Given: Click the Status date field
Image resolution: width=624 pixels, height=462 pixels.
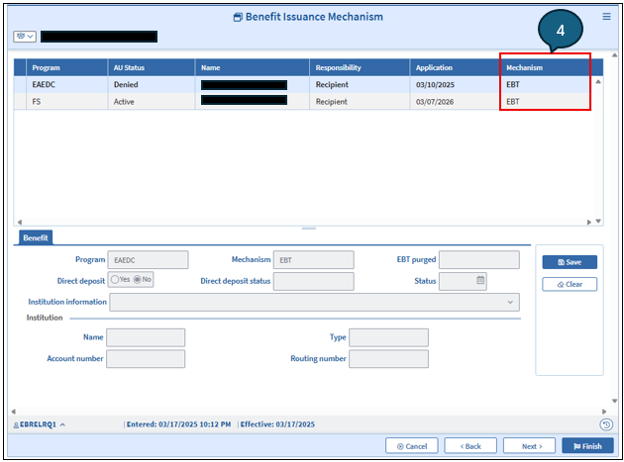Looking at the screenshot, I should tap(463, 281).
